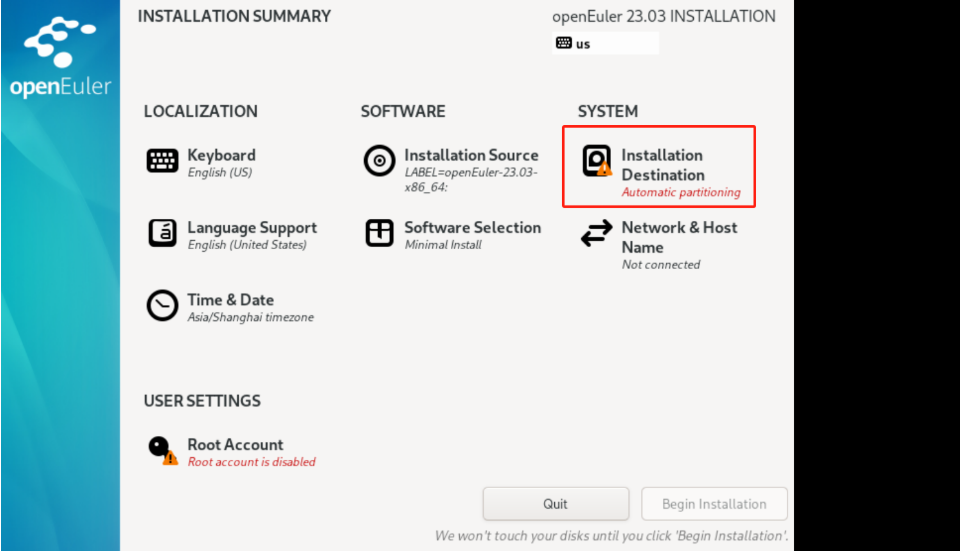Click the 'Minimal Install' text

(443, 245)
